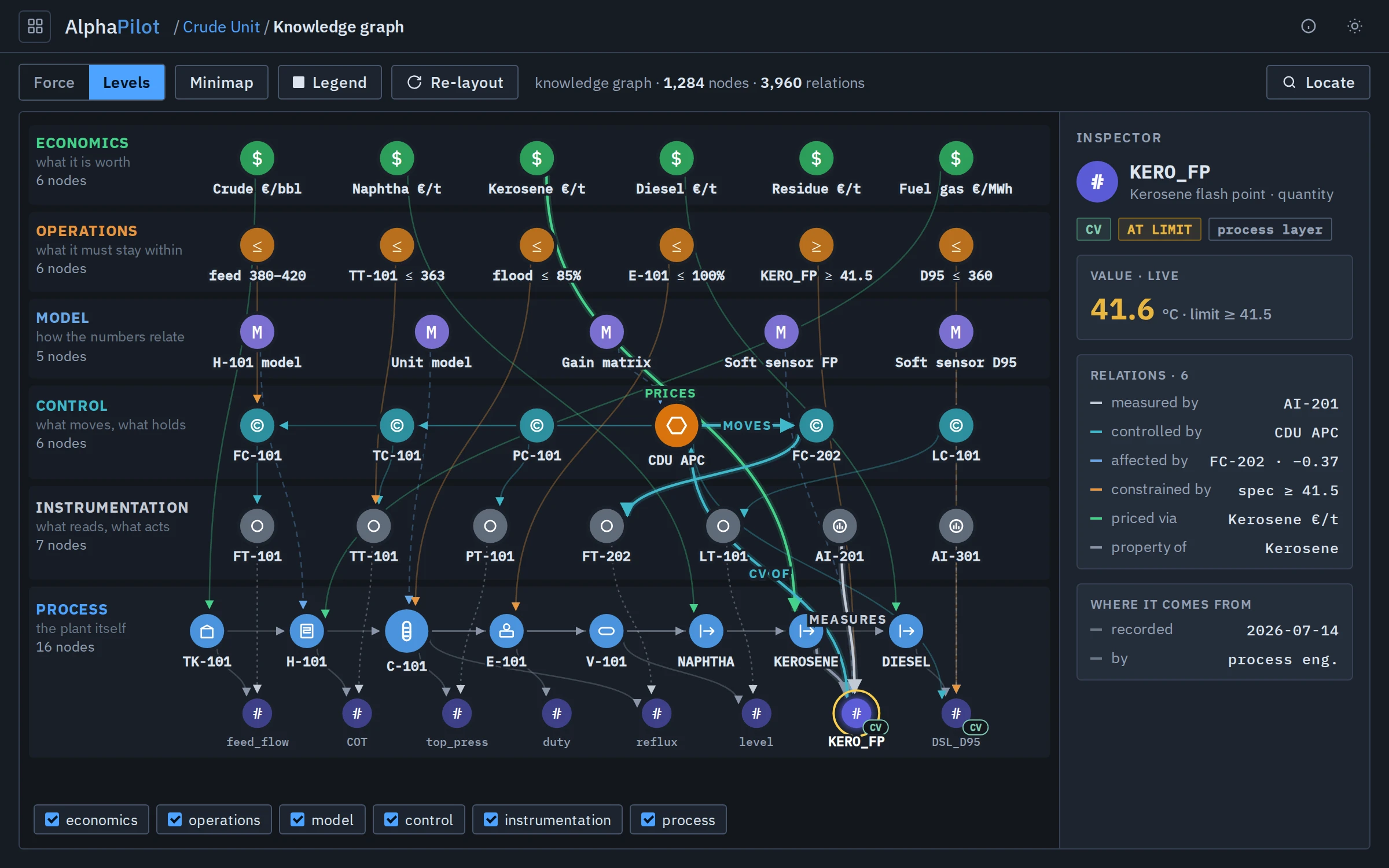Open the info icon in header

(x=1308, y=27)
